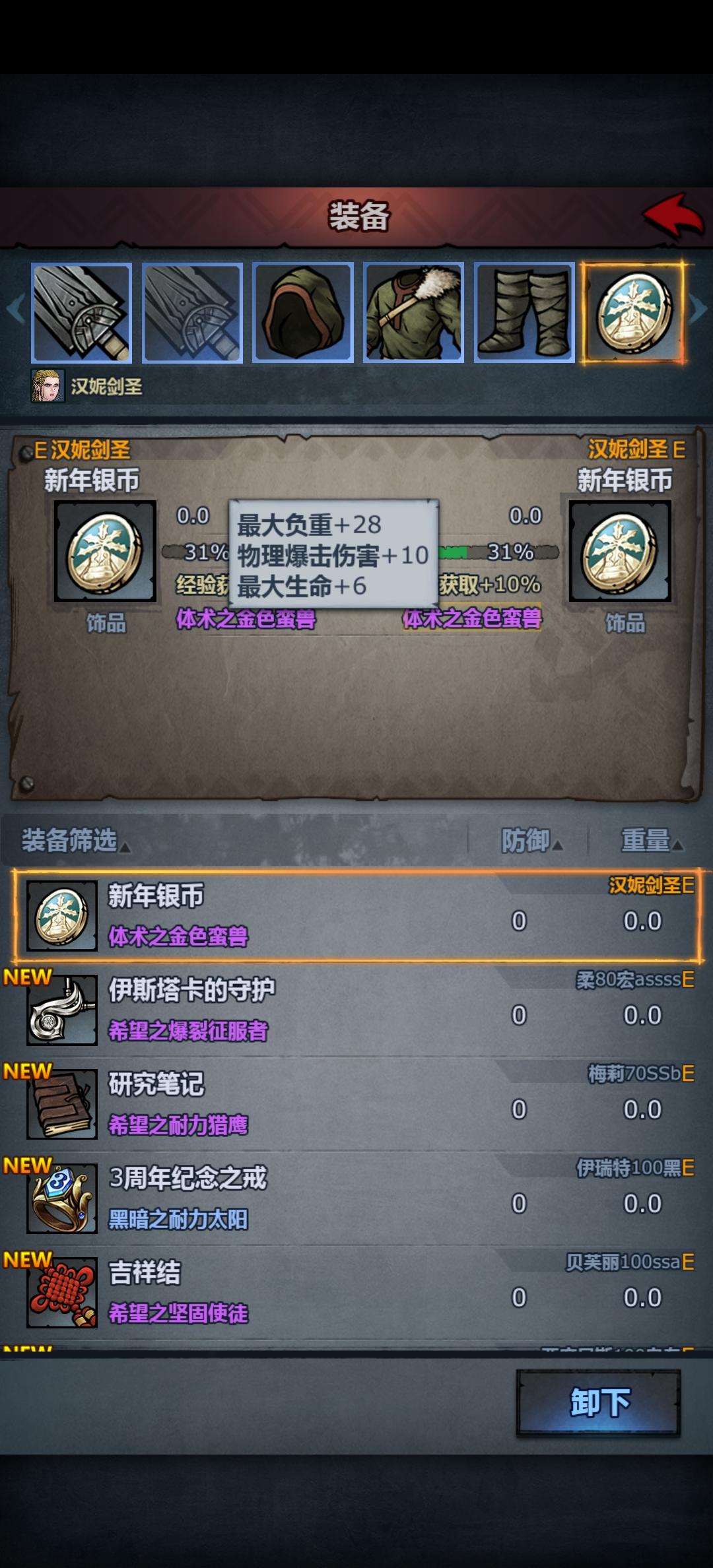Select the fur-collar body armor slot
713x1568 pixels.
click(x=414, y=313)
